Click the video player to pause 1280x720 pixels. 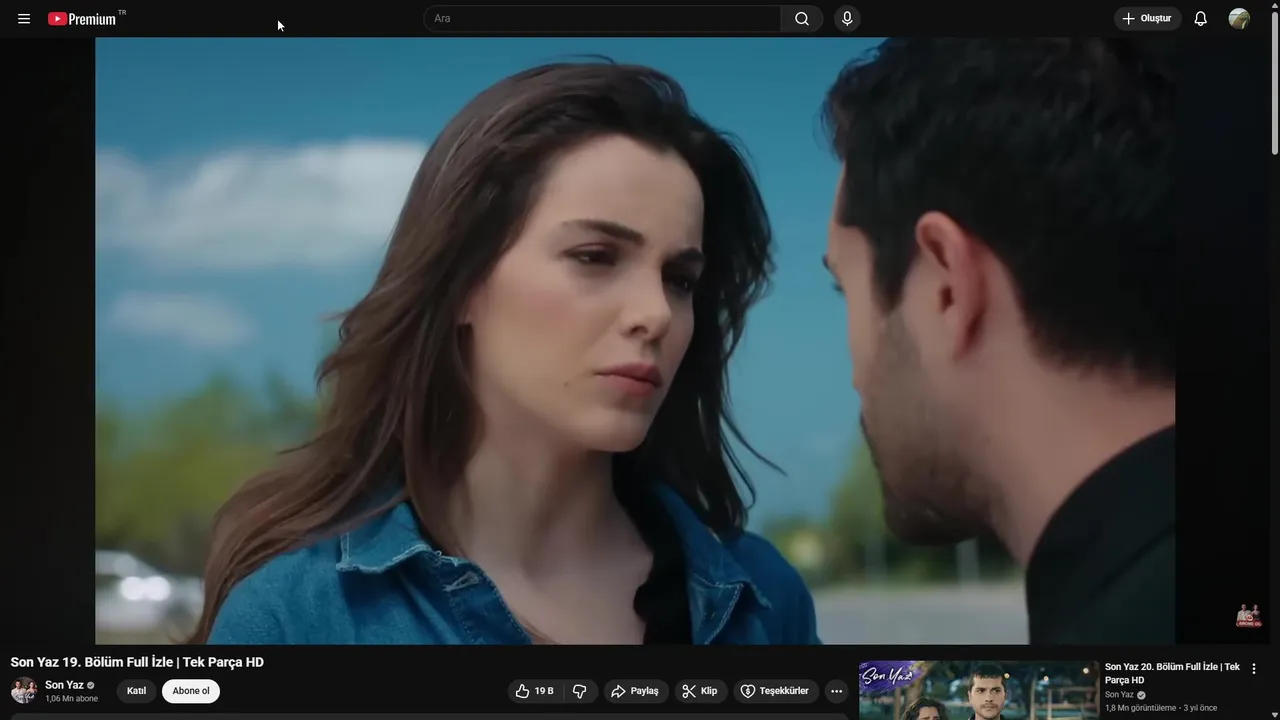tap(635, 341)
